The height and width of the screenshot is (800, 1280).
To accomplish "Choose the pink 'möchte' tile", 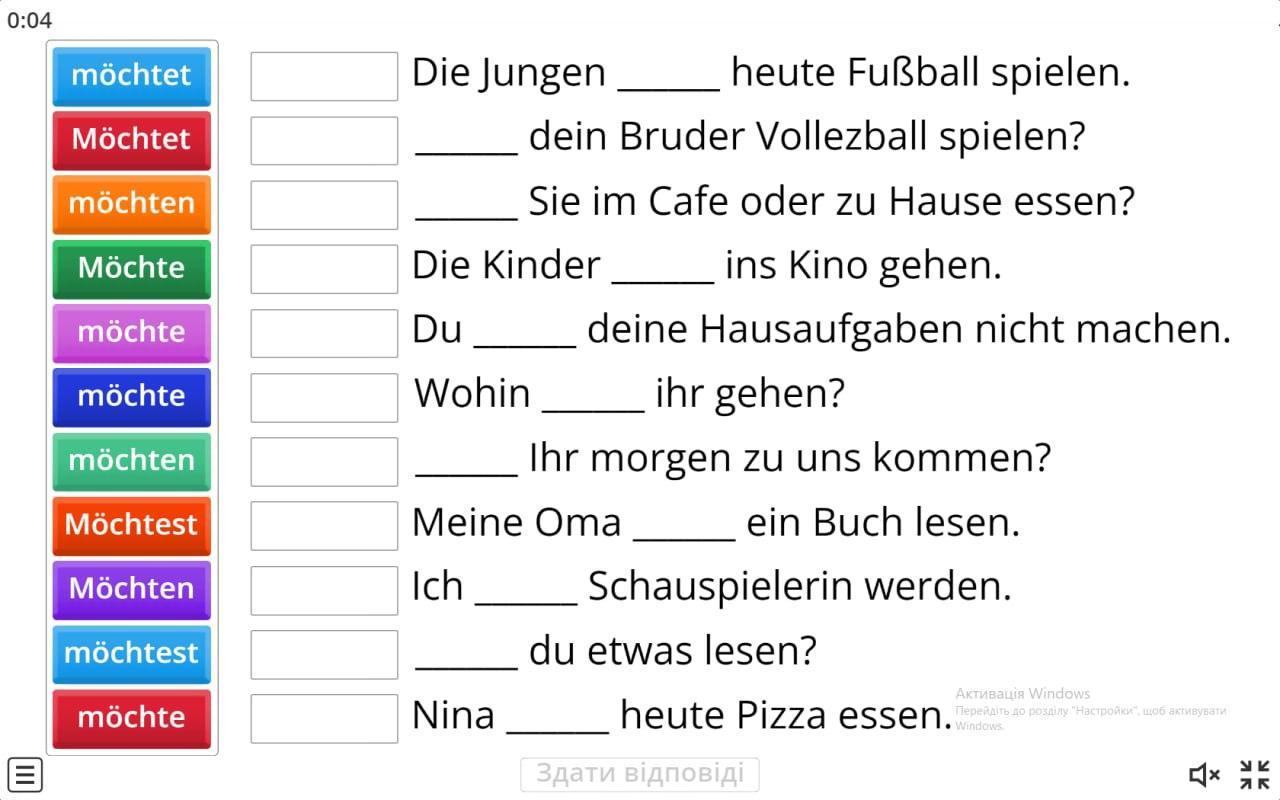I will click(x=132, y=333).
